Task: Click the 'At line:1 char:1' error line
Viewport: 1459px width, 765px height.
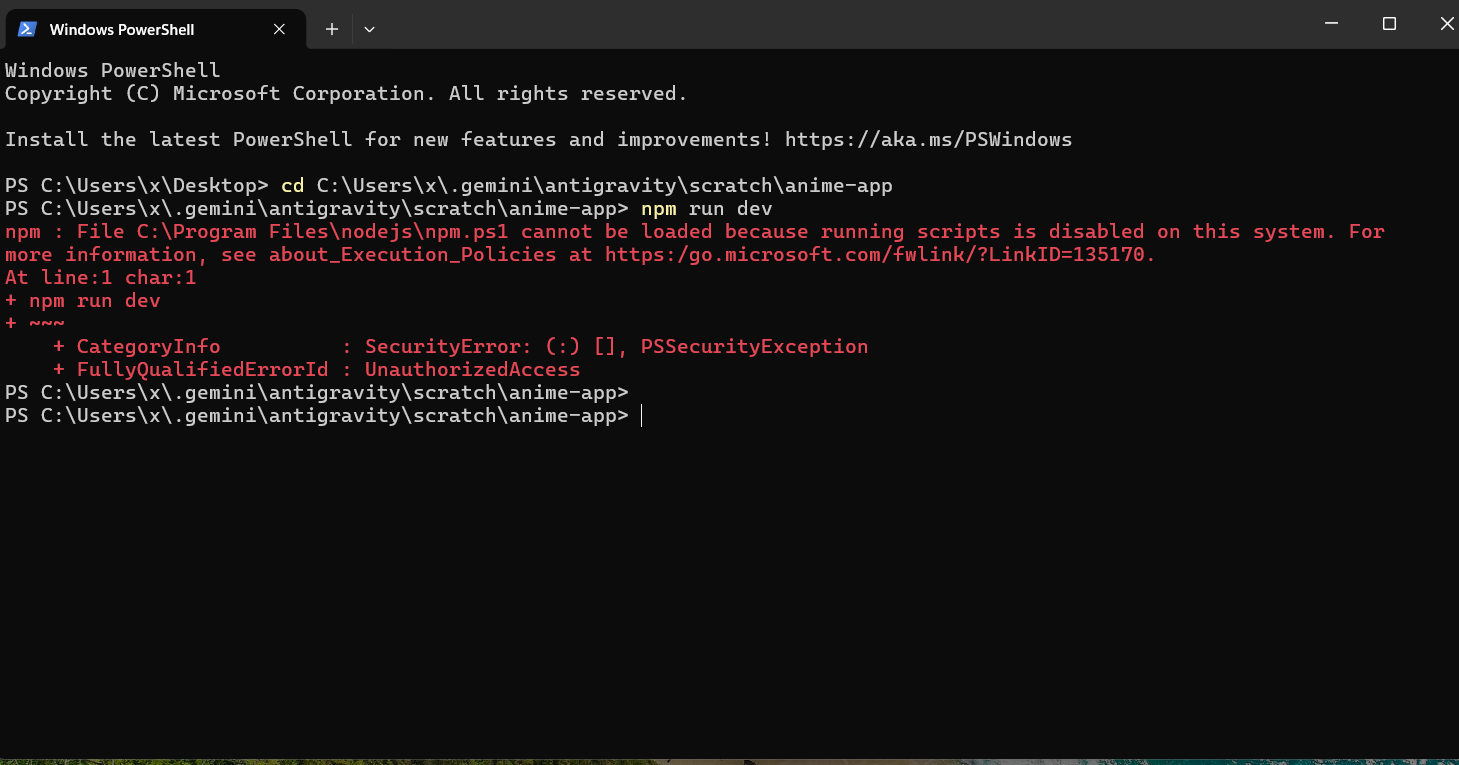Action: tap(100, 277)
